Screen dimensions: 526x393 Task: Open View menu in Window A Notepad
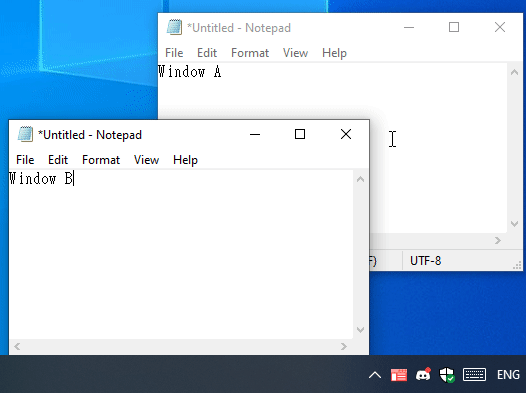(x=295, y=53)
